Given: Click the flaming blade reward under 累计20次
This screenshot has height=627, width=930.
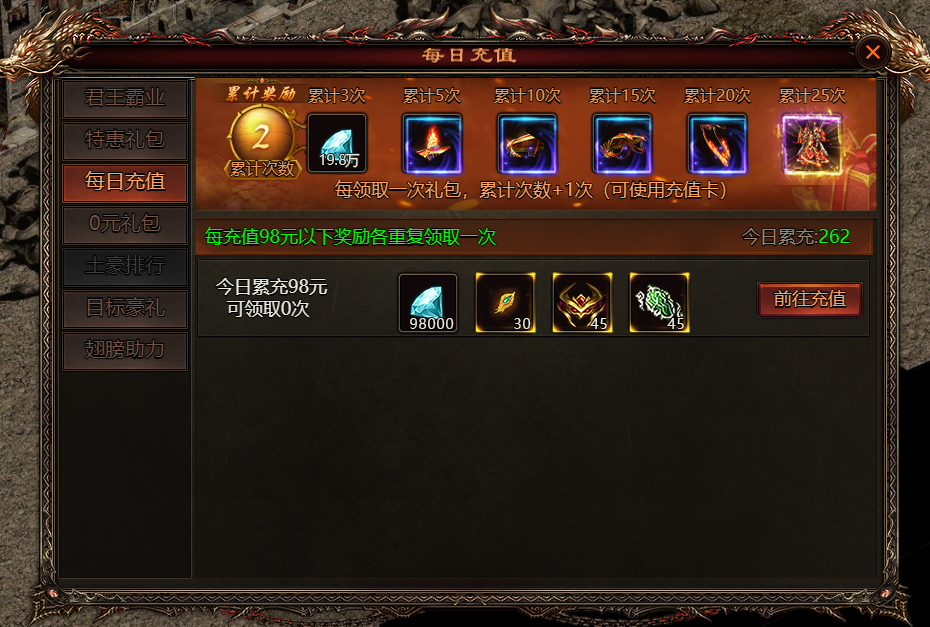Looking at the screenshot, I should [x=716, y=143].
